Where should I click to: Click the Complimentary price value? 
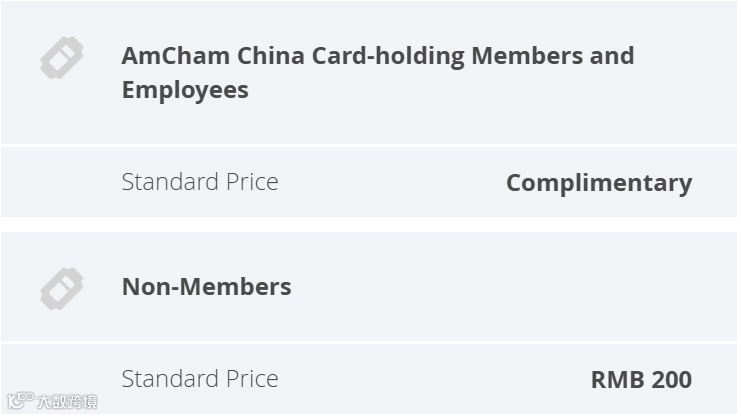(598, 183)
